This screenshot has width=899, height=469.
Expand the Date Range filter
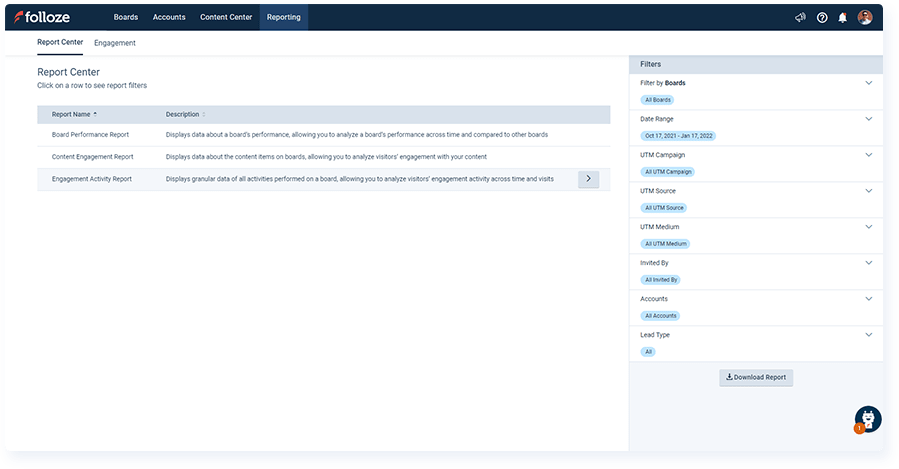868,119
